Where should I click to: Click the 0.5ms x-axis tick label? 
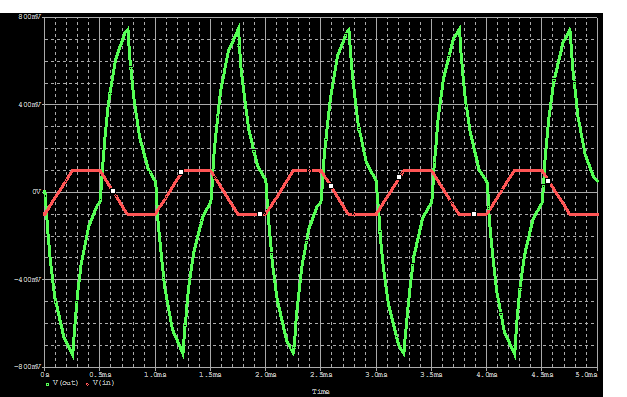[x=100, y=375]
